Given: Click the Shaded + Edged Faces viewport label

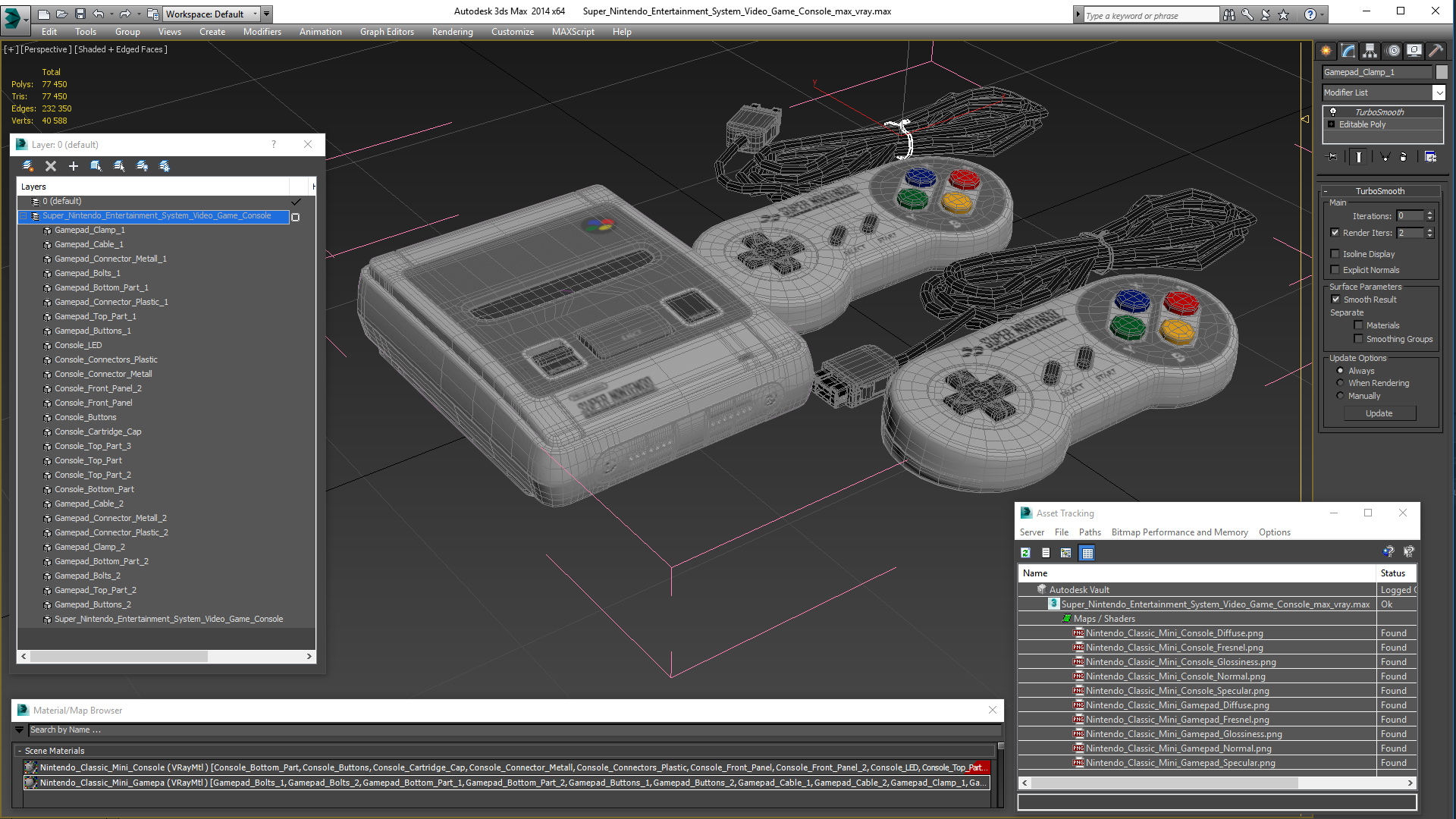Looking at the screenshot, I should pyautogui.click(x=121, y=49).
